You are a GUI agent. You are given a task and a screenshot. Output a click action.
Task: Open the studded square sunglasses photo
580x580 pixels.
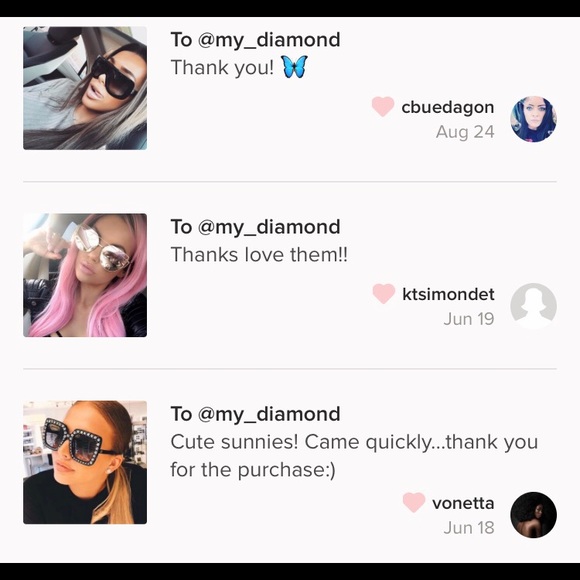(85, 462)
